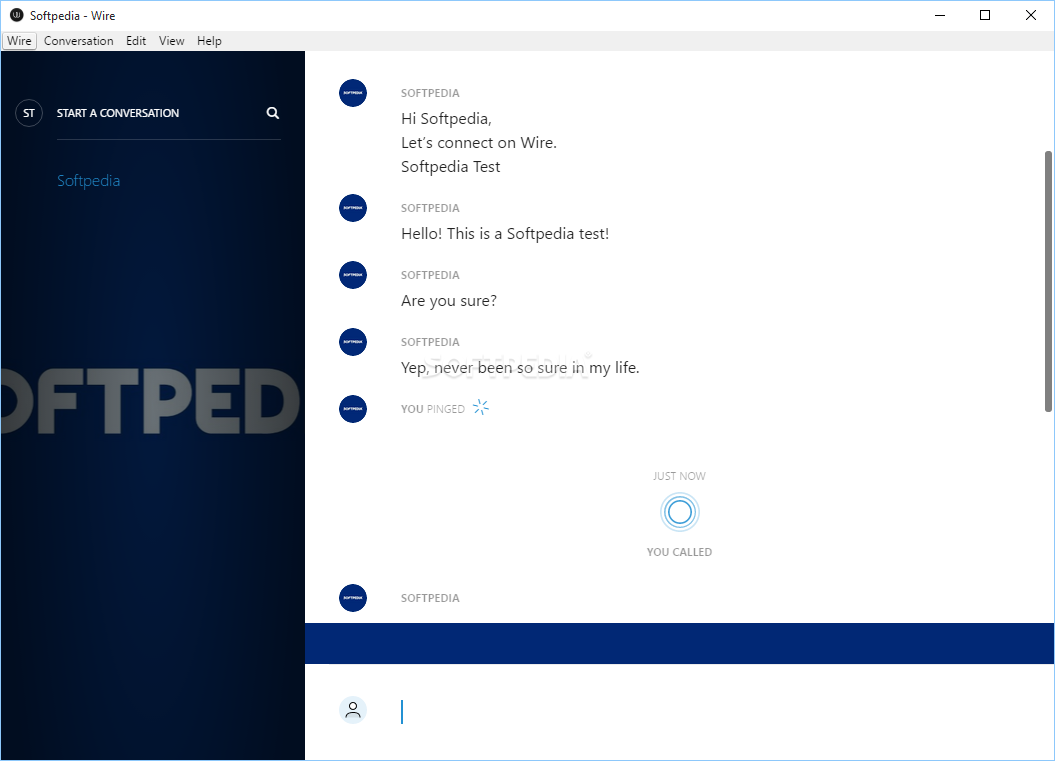Click the Wire app icon in title bar
1055x761 pixels.
coord(16,15)
